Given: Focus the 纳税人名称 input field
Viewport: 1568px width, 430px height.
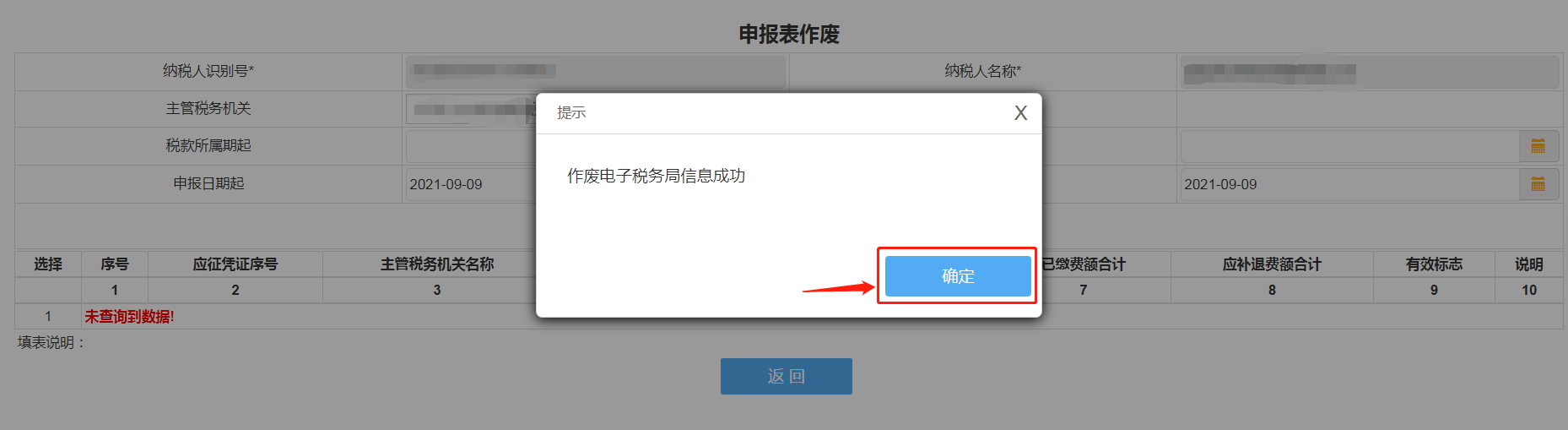Looking at the screenshot, I should pyautogui.click(x=1369, y=73).
